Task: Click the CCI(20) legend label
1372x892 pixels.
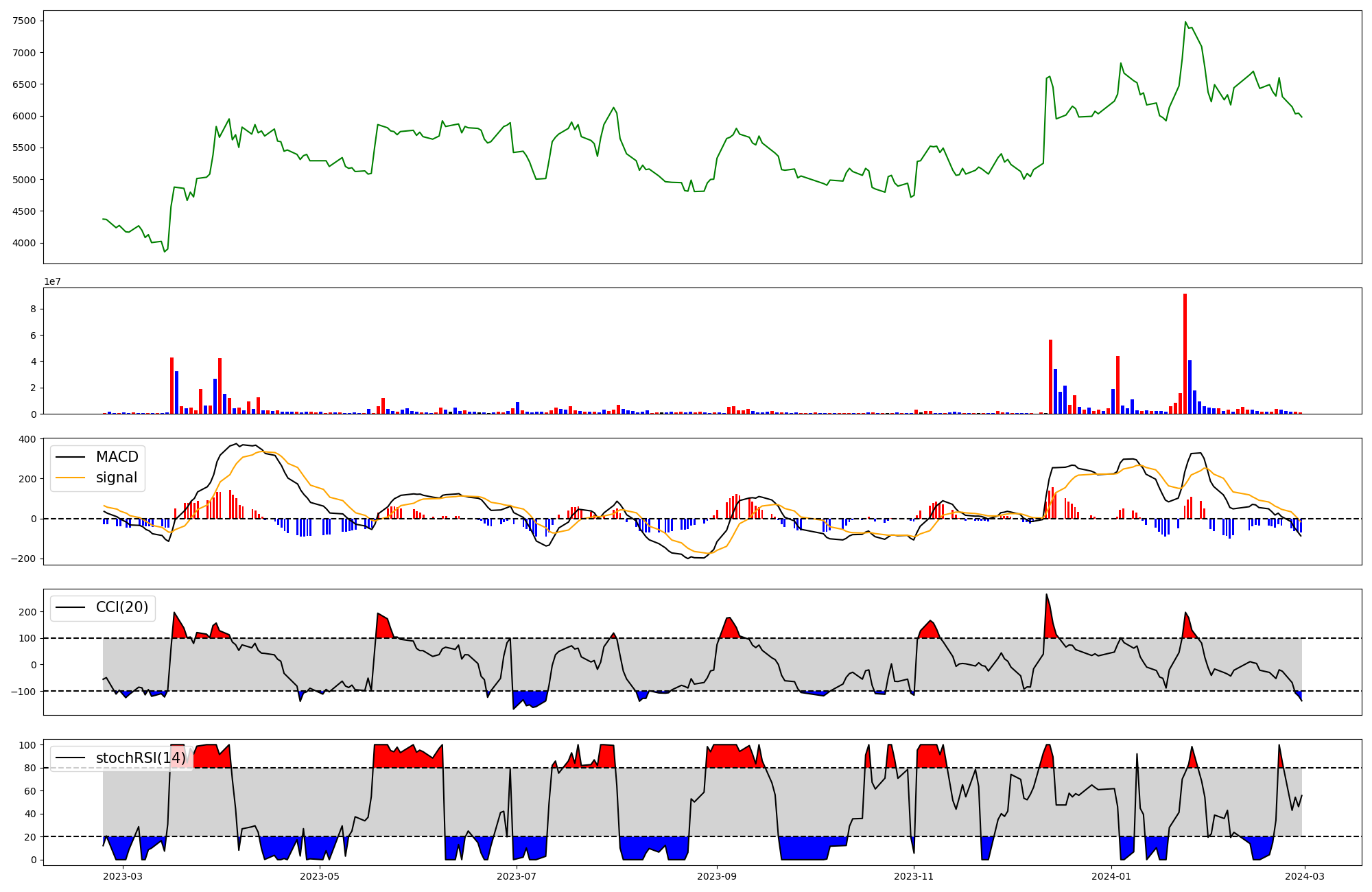Action: [121, 607]
